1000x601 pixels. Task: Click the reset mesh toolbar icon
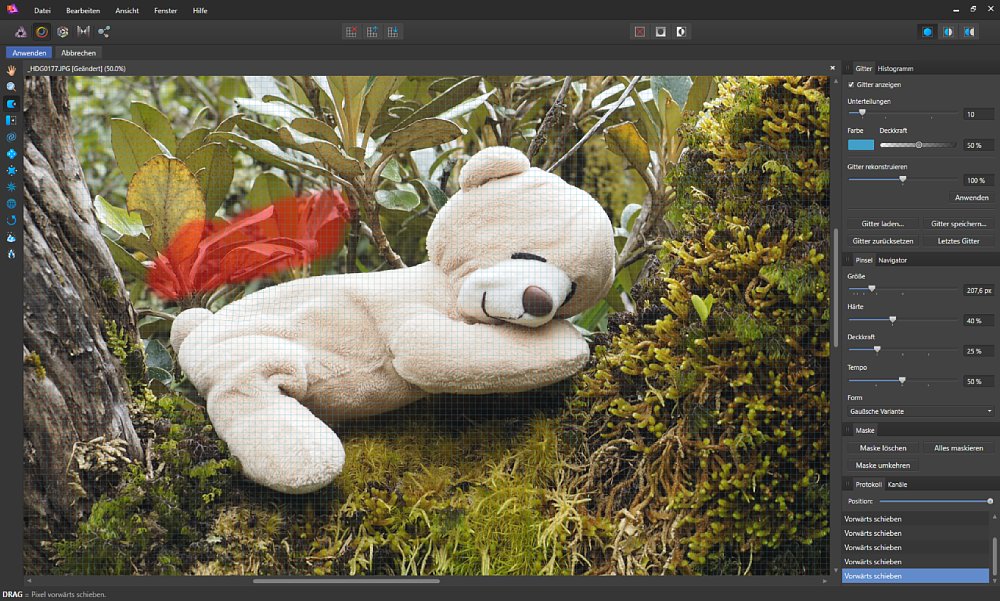351,32
